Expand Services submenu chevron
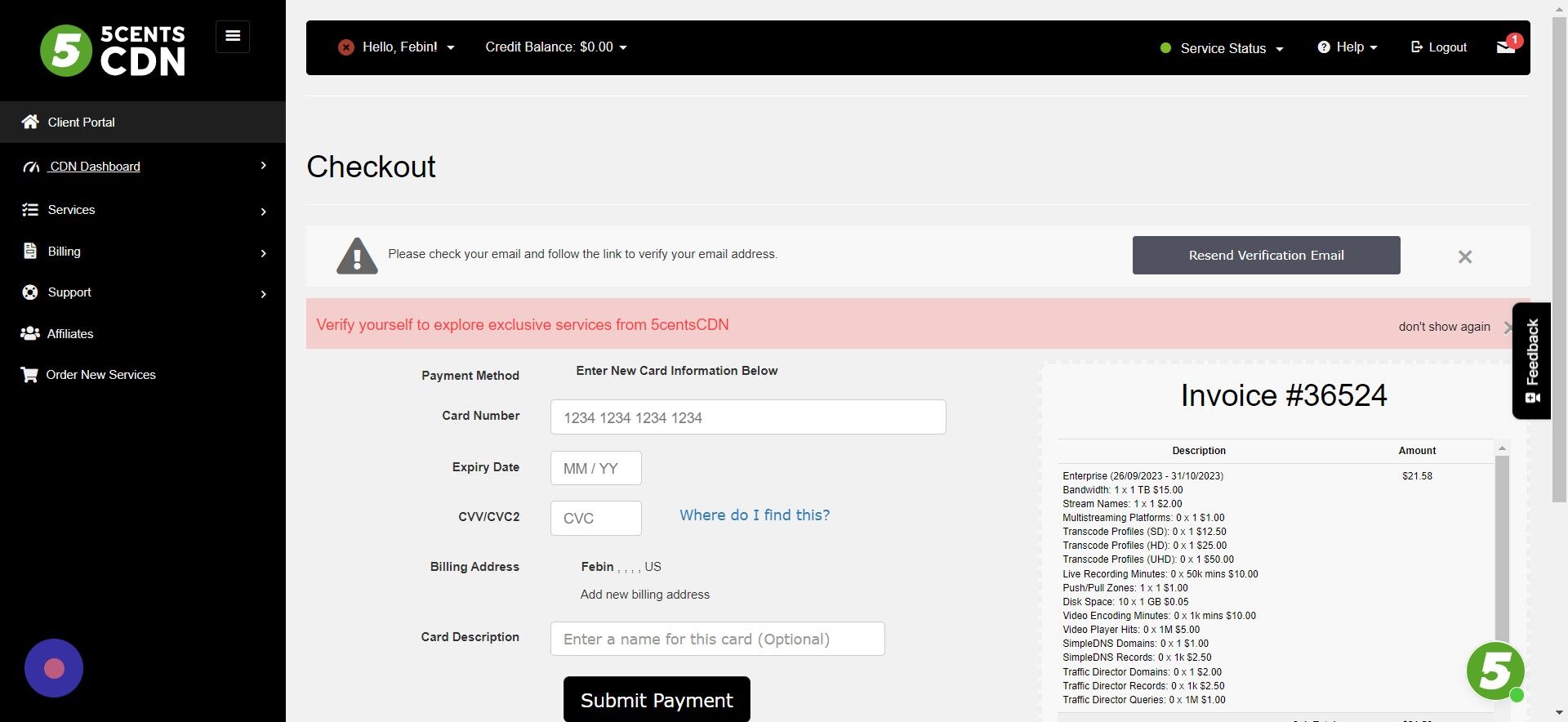Viewport: 1568px width, 722px height. tap(263, 212)
